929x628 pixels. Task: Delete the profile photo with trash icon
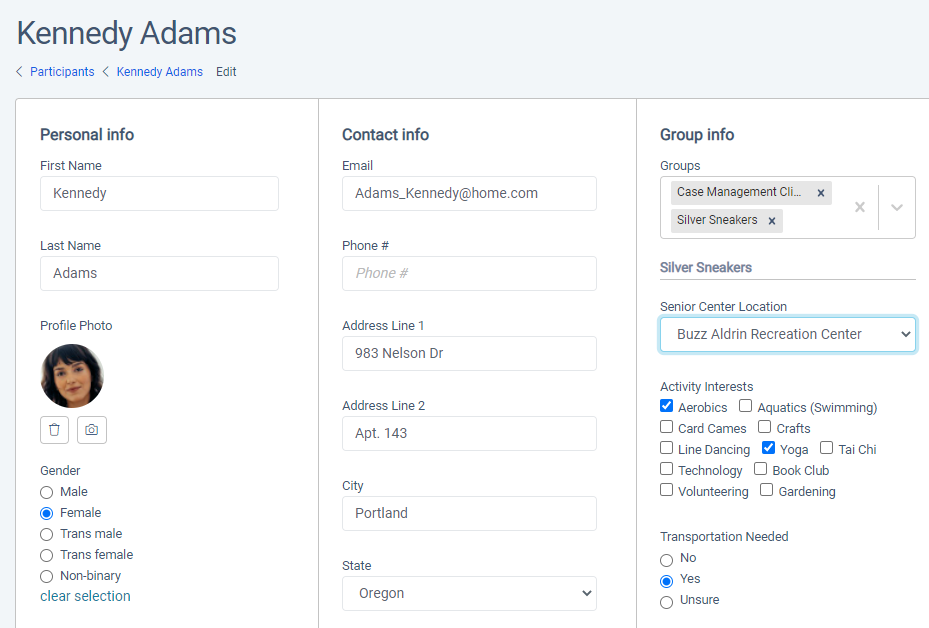54,430
